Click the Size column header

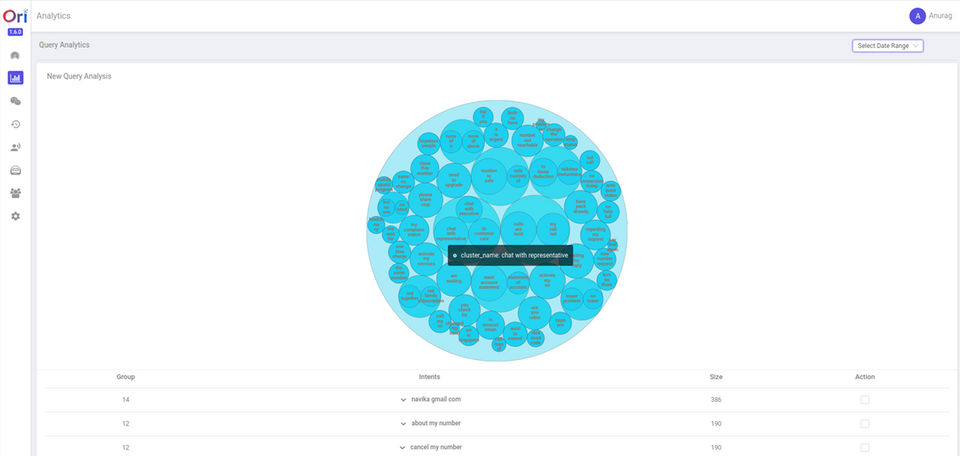[x=716, y=377]
